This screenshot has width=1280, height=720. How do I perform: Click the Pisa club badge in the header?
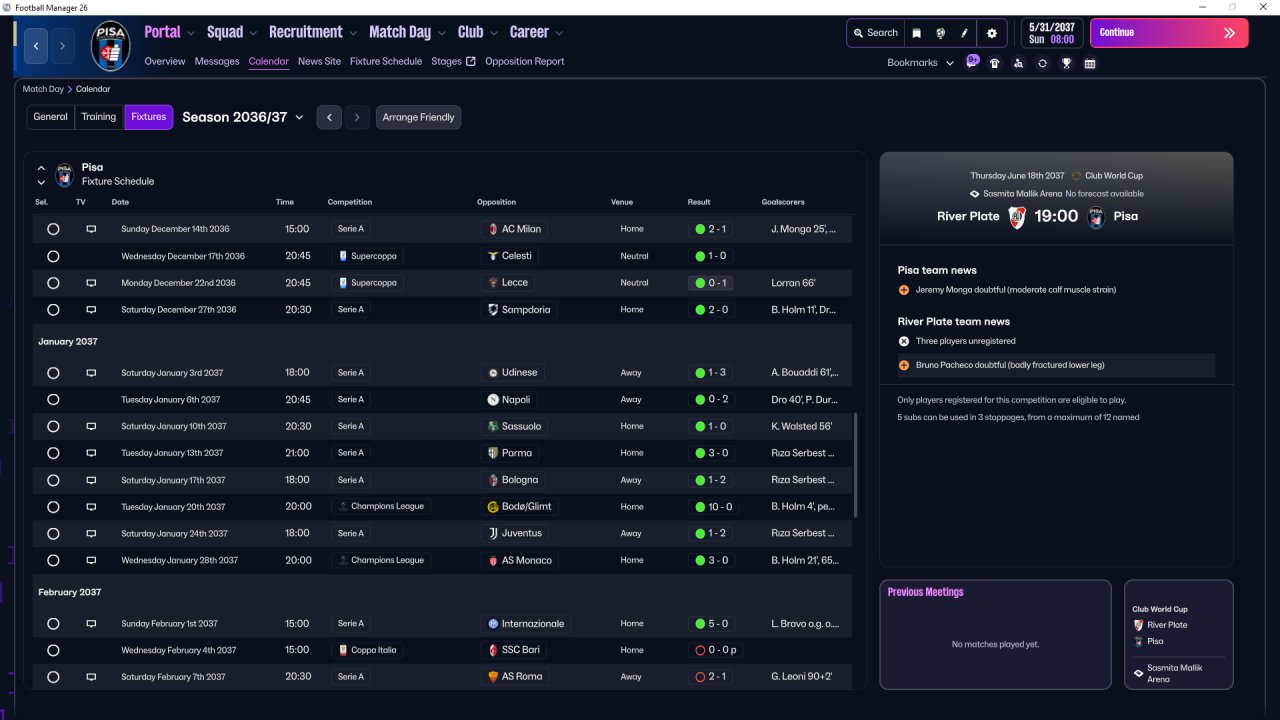click(x=110, y=46)
